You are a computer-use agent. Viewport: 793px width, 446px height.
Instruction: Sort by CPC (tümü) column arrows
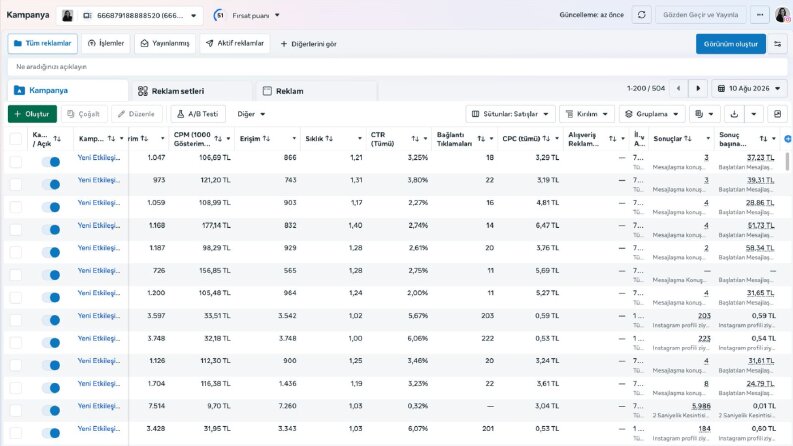pos(546,139)
